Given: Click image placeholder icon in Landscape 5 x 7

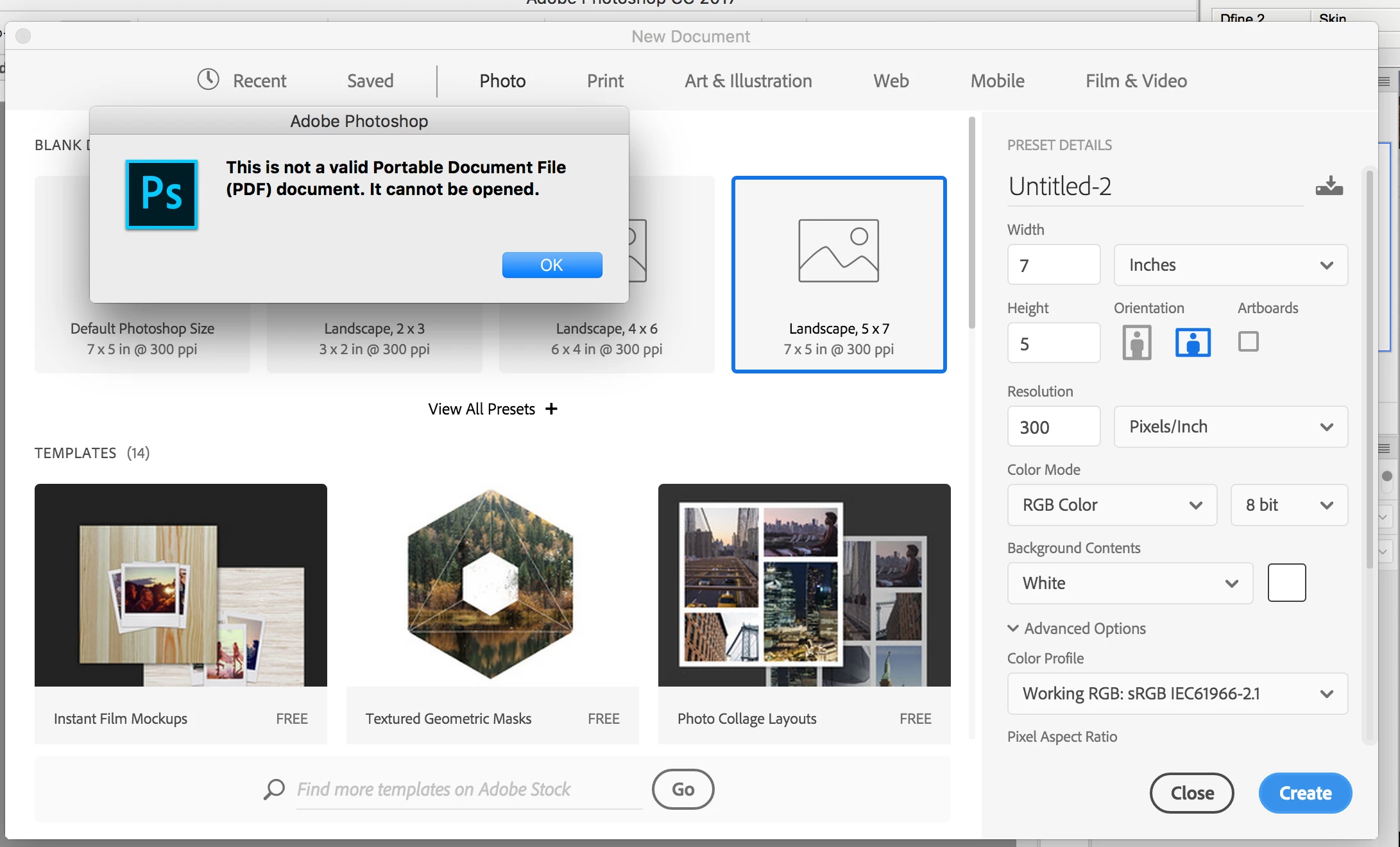Looking at the screenshot, I should pos(838,250).
